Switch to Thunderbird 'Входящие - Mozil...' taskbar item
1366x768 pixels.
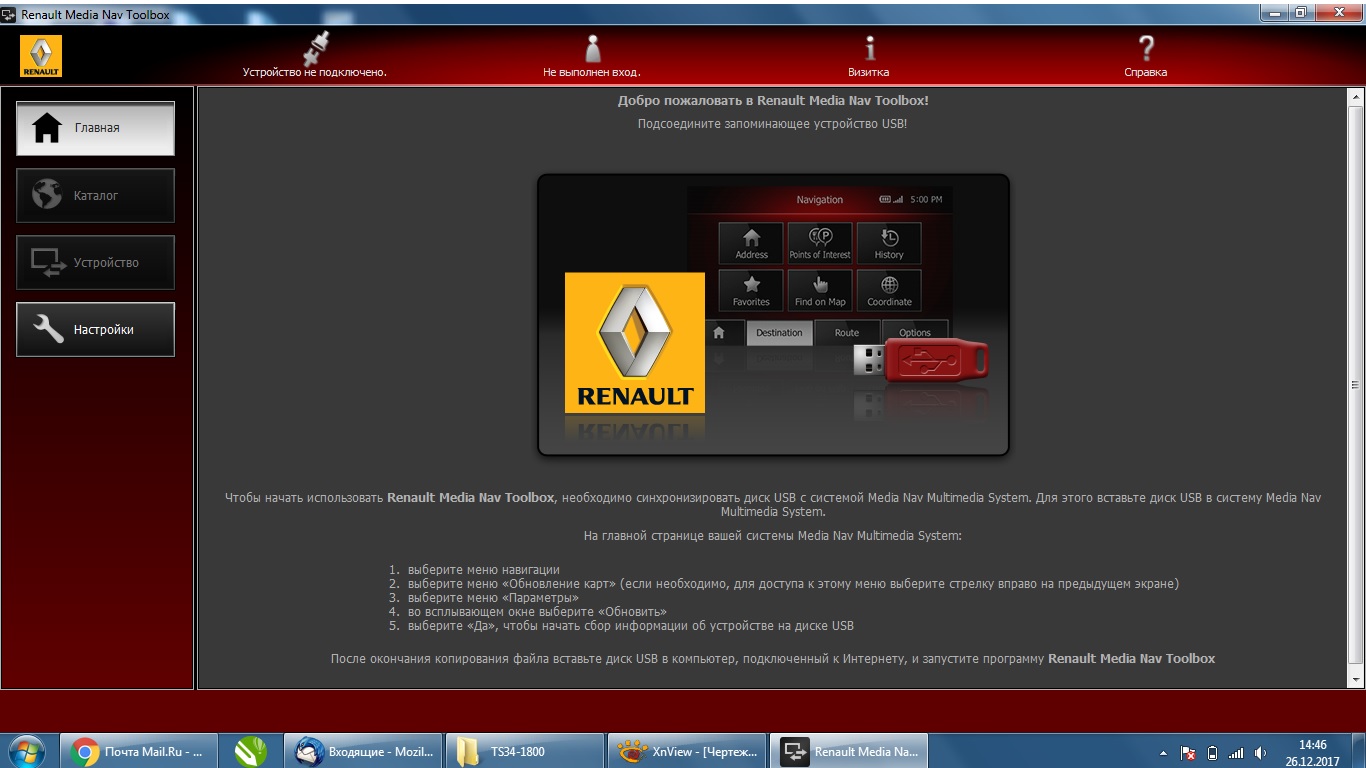click(x=364, y=751)
